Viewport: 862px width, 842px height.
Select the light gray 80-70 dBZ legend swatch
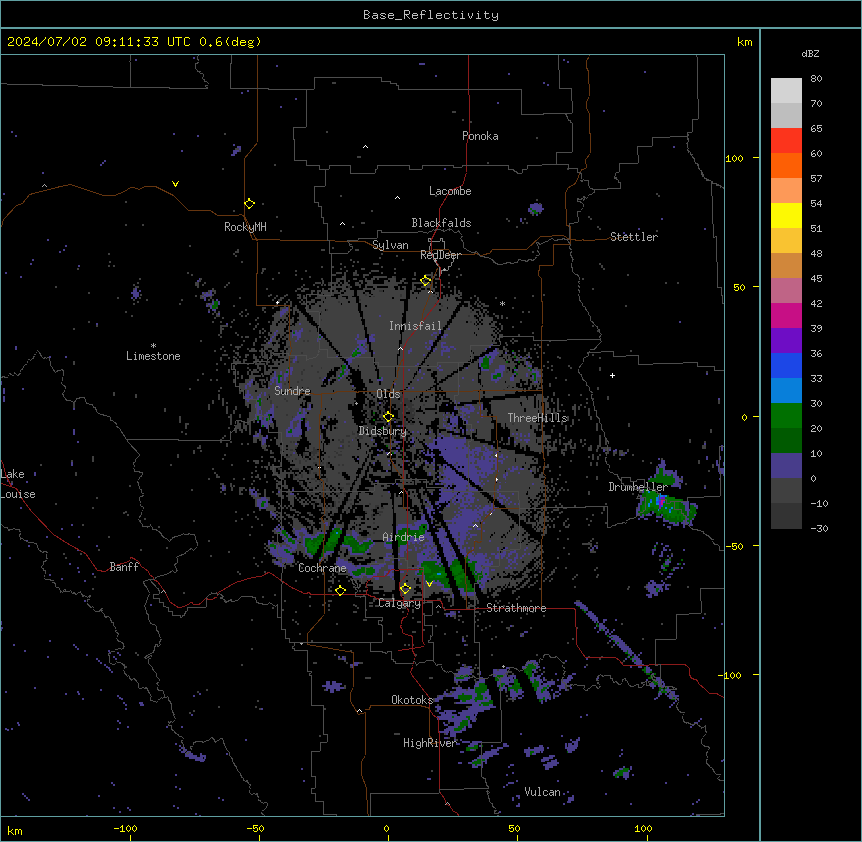click(786, 90)
